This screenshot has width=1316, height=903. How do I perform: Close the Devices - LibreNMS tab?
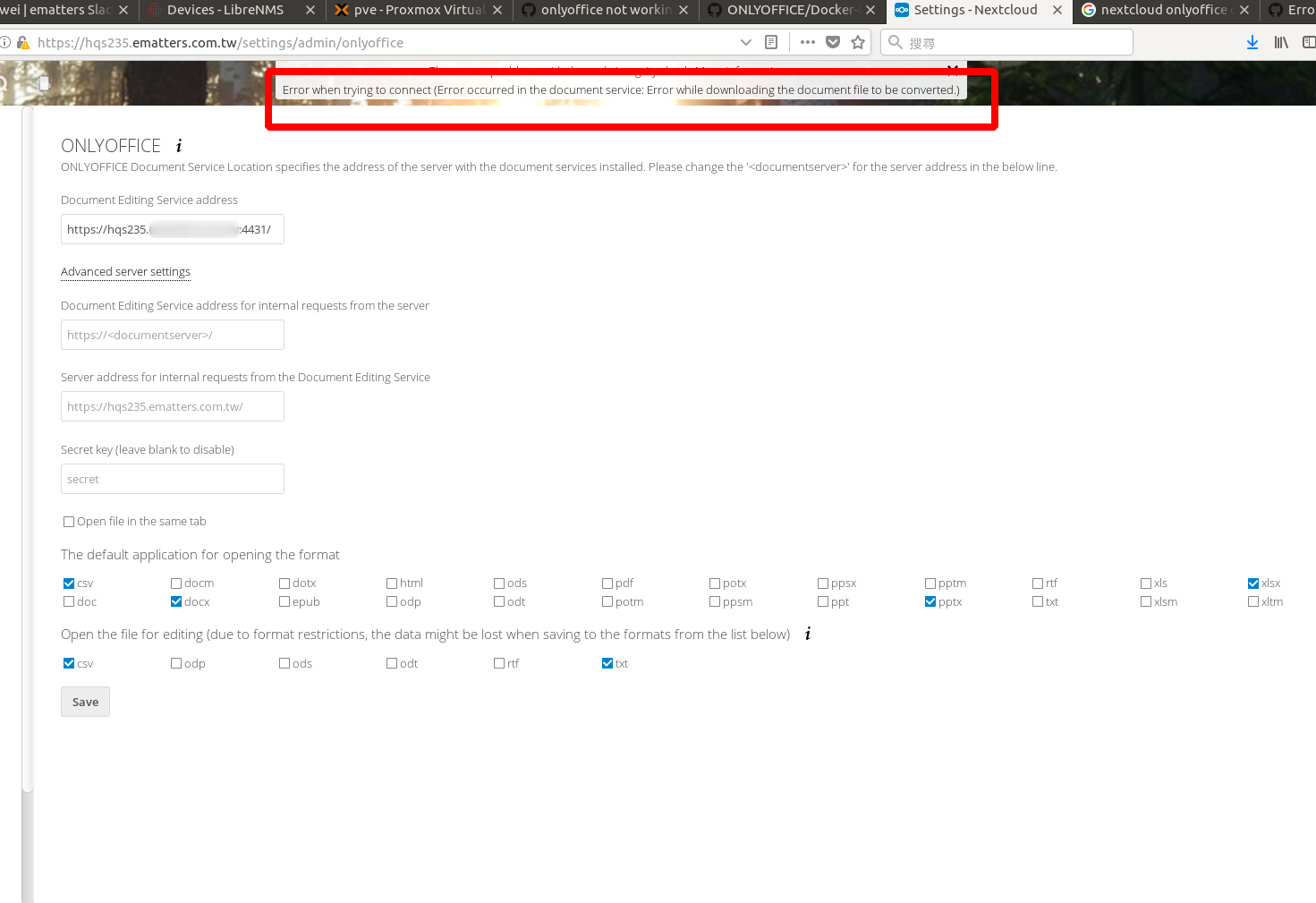(x=310, y=10)
